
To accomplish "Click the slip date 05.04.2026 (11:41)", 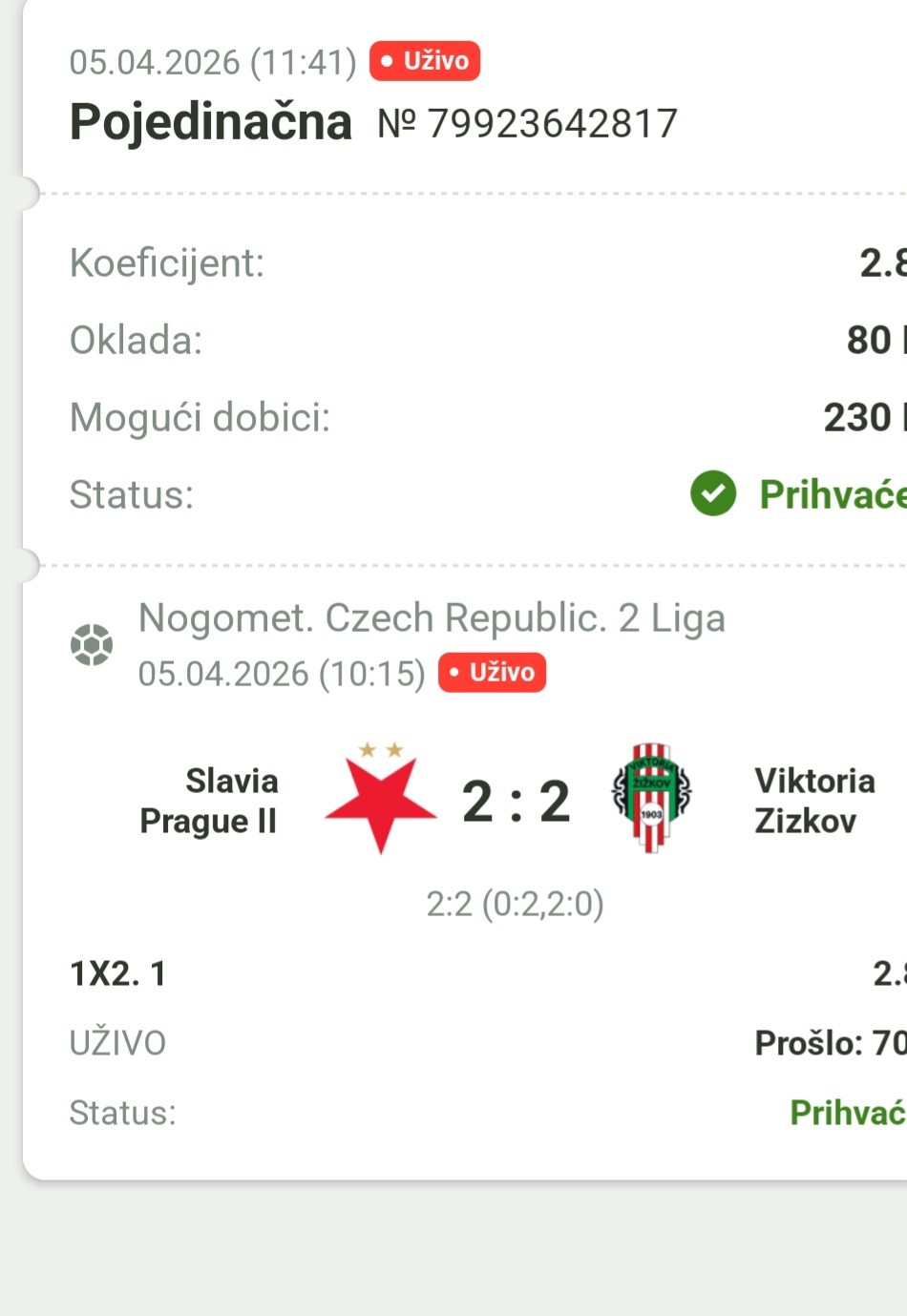I will [212, 62].
